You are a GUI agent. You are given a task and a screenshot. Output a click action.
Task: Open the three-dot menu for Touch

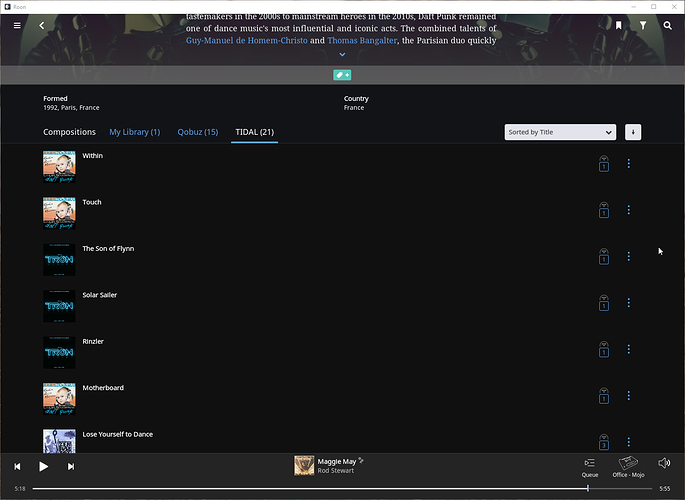click(629, 210)
